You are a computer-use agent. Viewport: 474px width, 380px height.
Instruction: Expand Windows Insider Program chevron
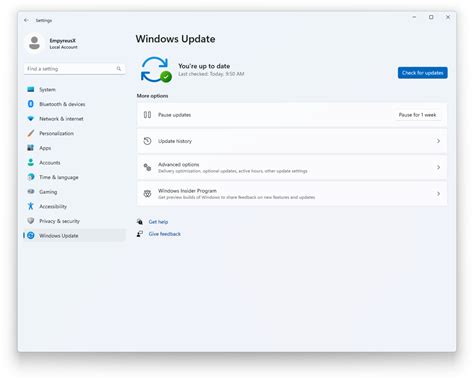[438, 194]
